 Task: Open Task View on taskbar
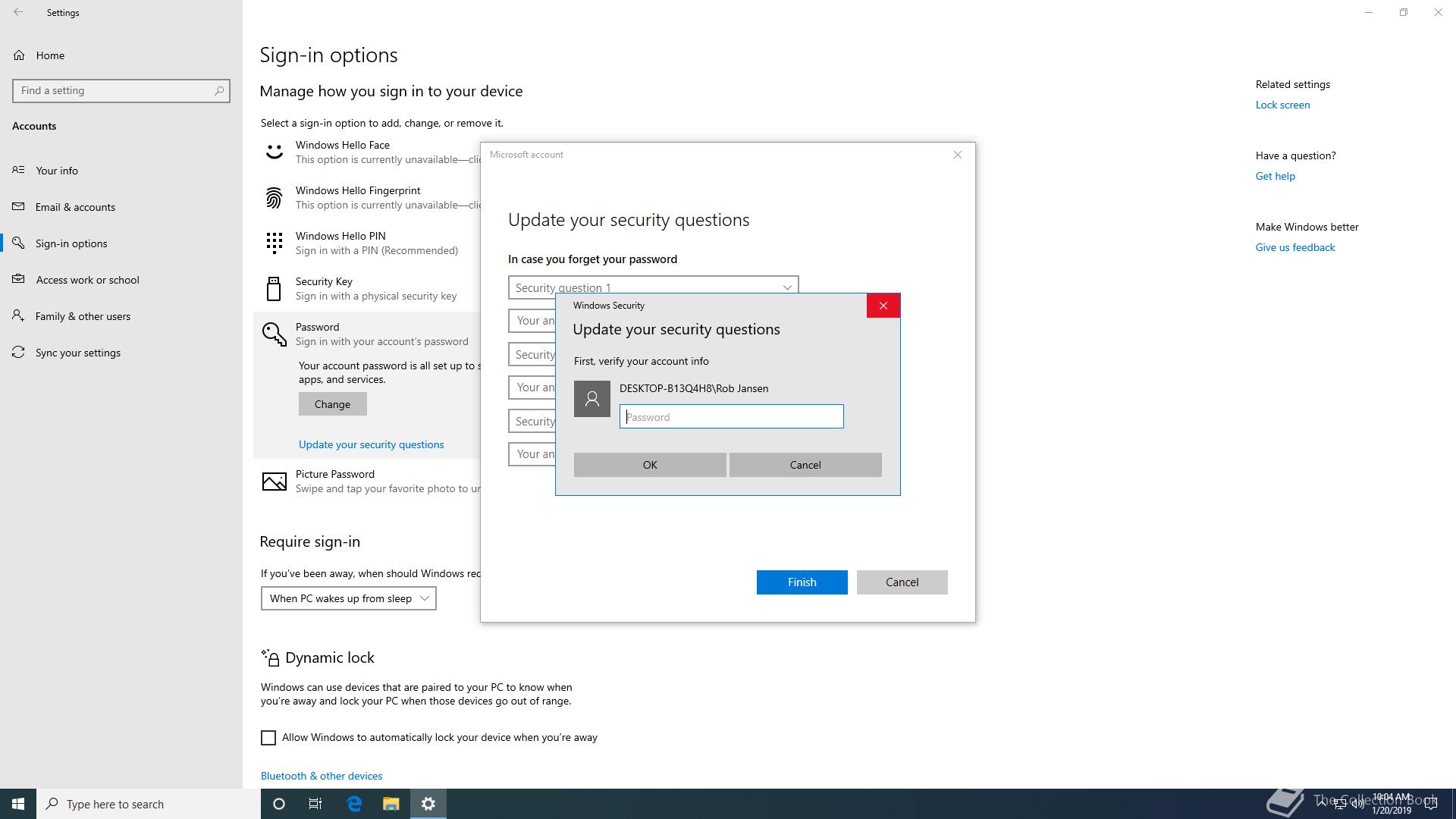click(315, 804)
